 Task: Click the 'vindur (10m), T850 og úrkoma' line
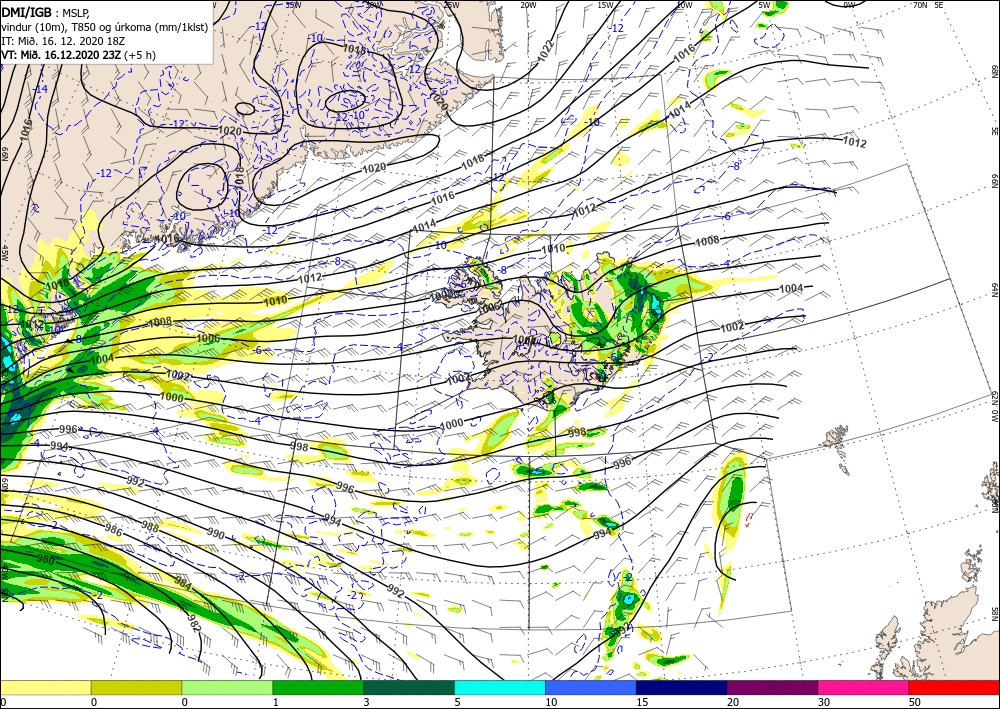105,27
